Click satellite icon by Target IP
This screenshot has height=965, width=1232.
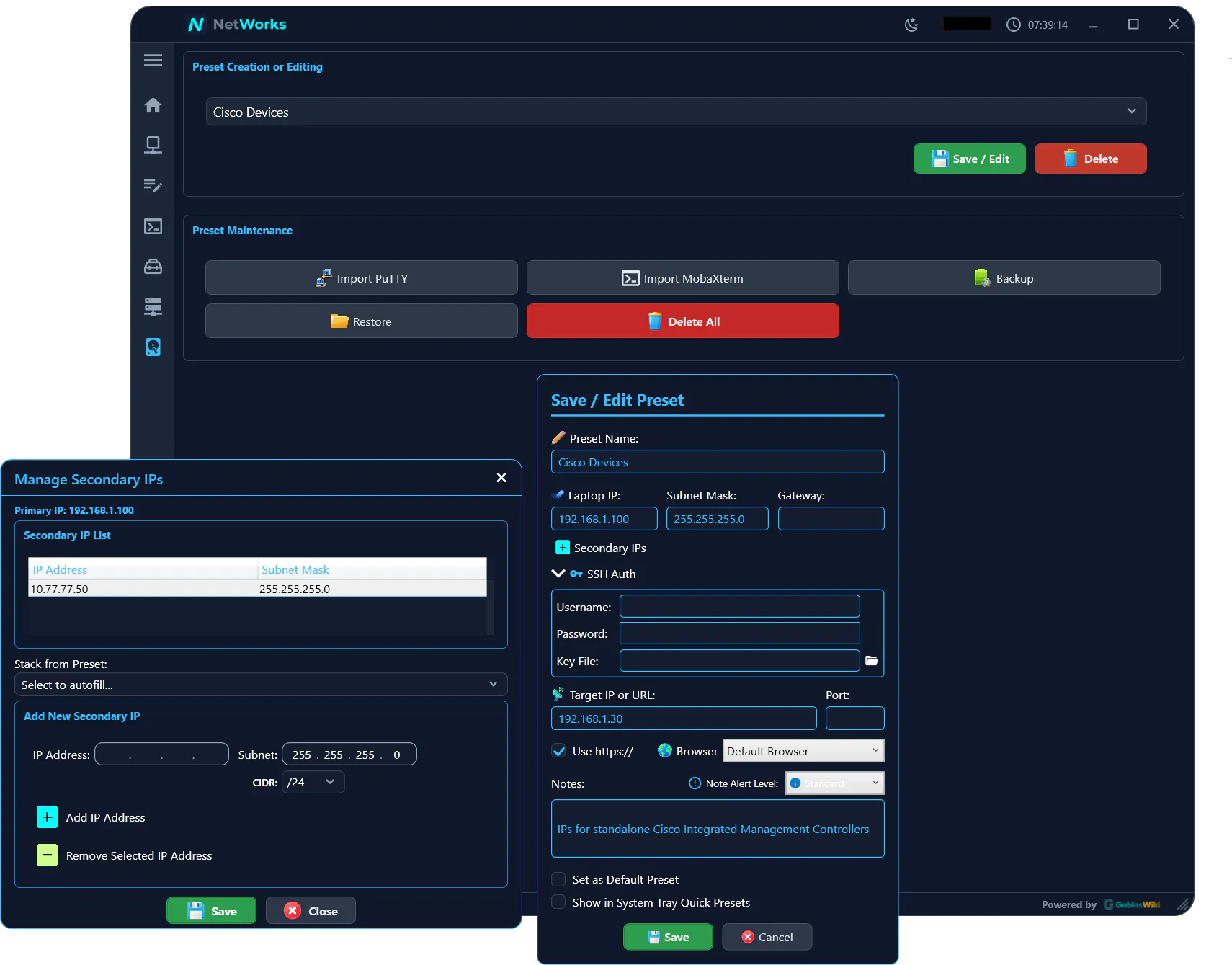tap(558, 695)
